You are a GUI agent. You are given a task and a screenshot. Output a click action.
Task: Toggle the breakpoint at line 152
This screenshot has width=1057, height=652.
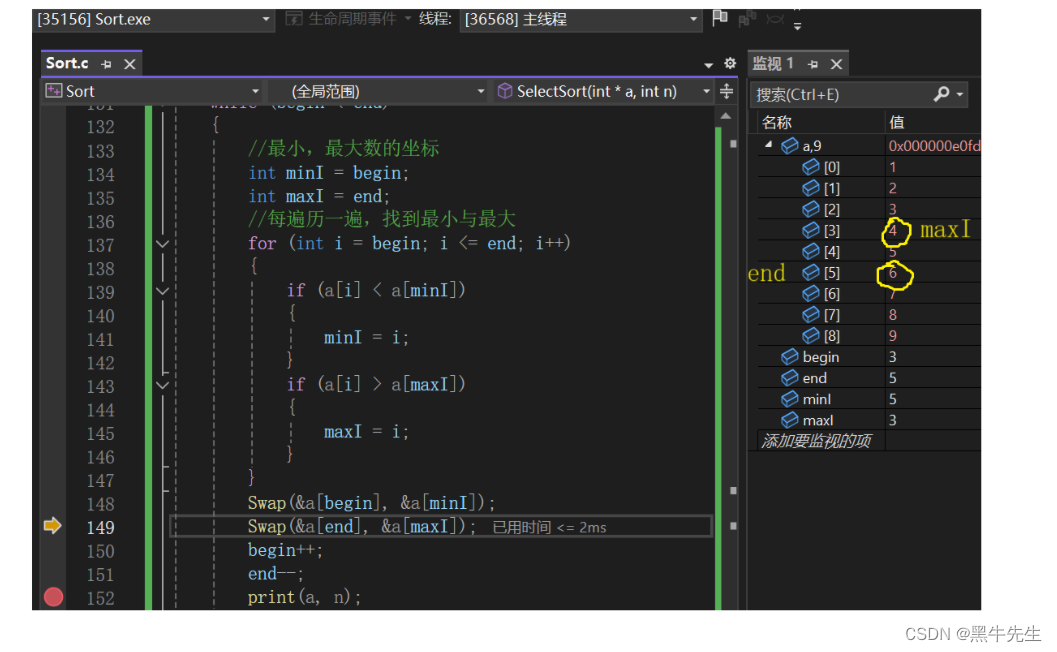point(54,597)
